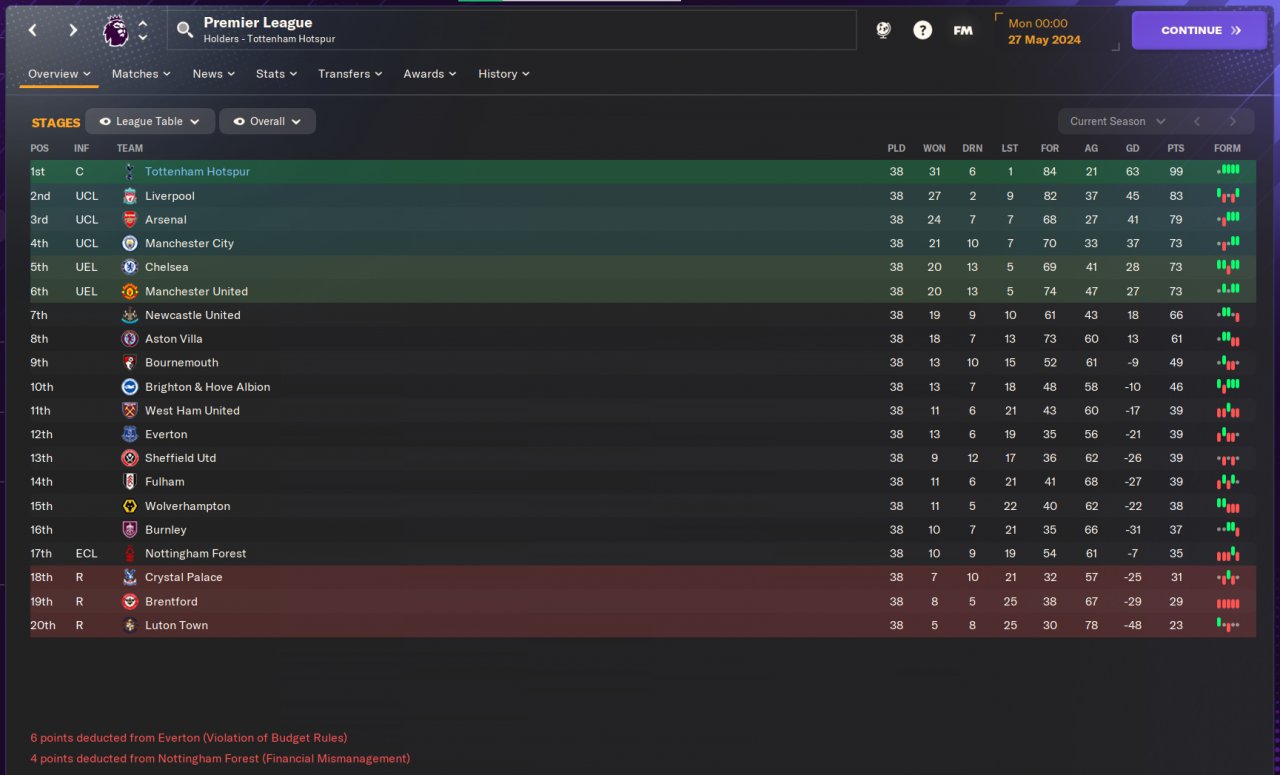Click the search magnifier icon
The image size is (1280, 775).
184,30
